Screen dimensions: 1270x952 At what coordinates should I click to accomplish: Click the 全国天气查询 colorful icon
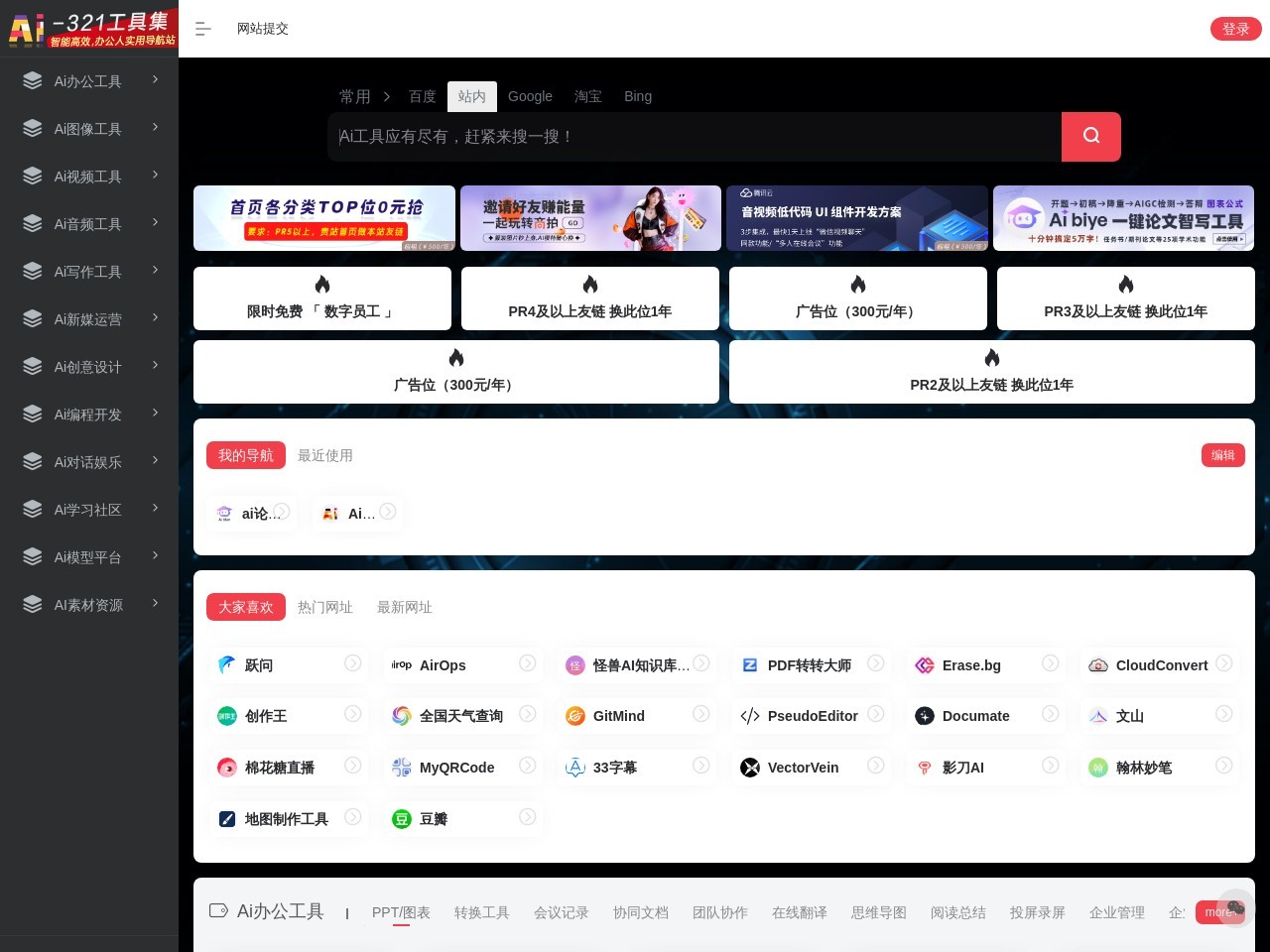pyautogui.click(x=402, y=716)
